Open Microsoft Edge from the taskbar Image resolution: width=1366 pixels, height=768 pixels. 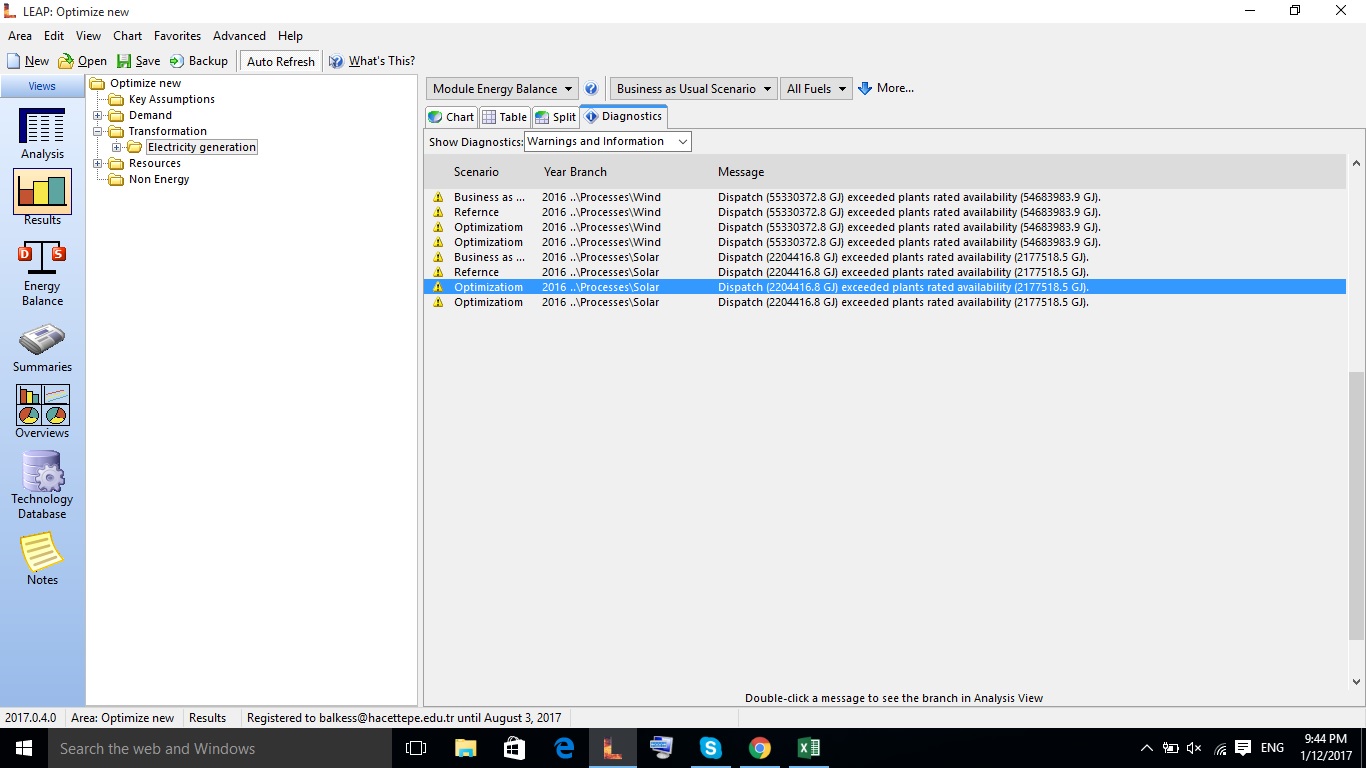click(x=563, y=748)
